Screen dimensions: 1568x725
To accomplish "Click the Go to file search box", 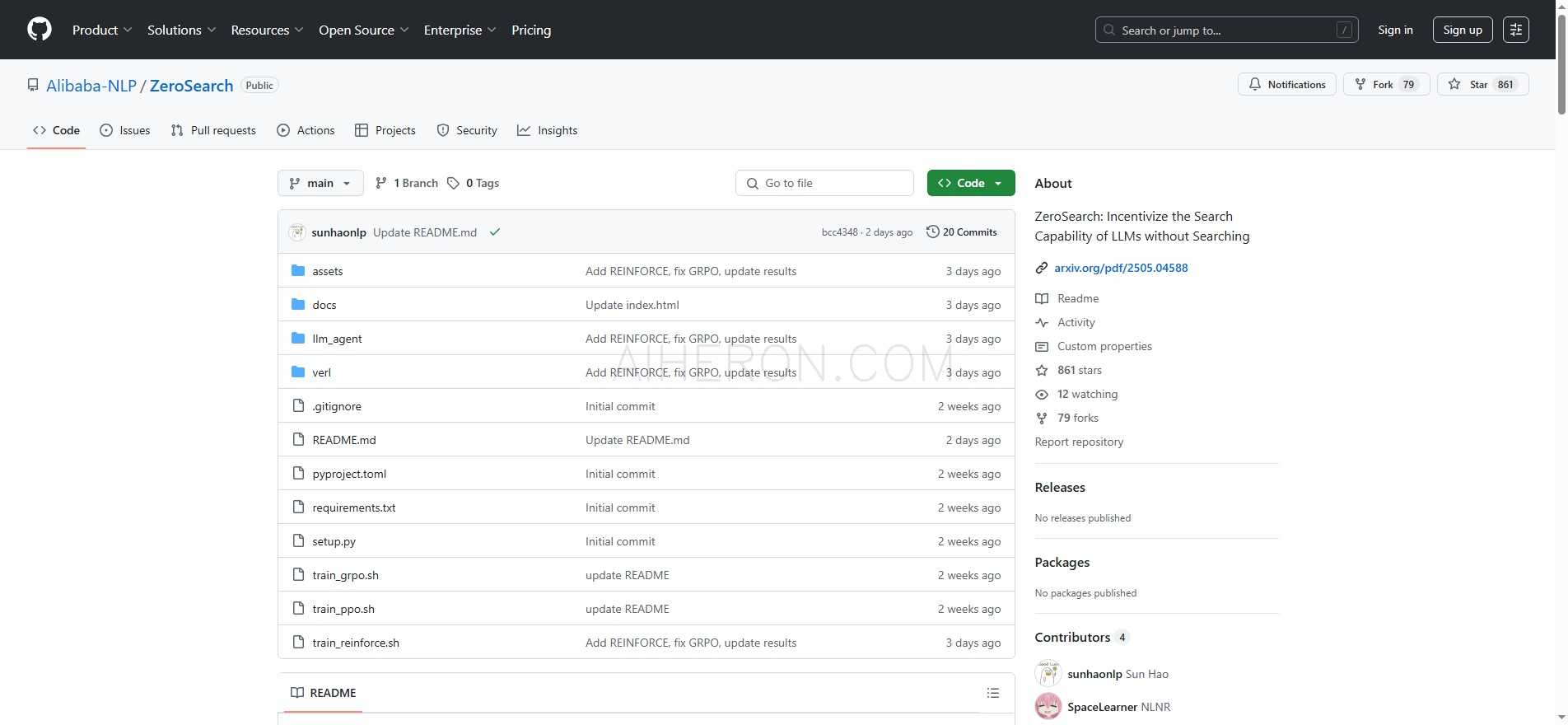I will (824, 183).
